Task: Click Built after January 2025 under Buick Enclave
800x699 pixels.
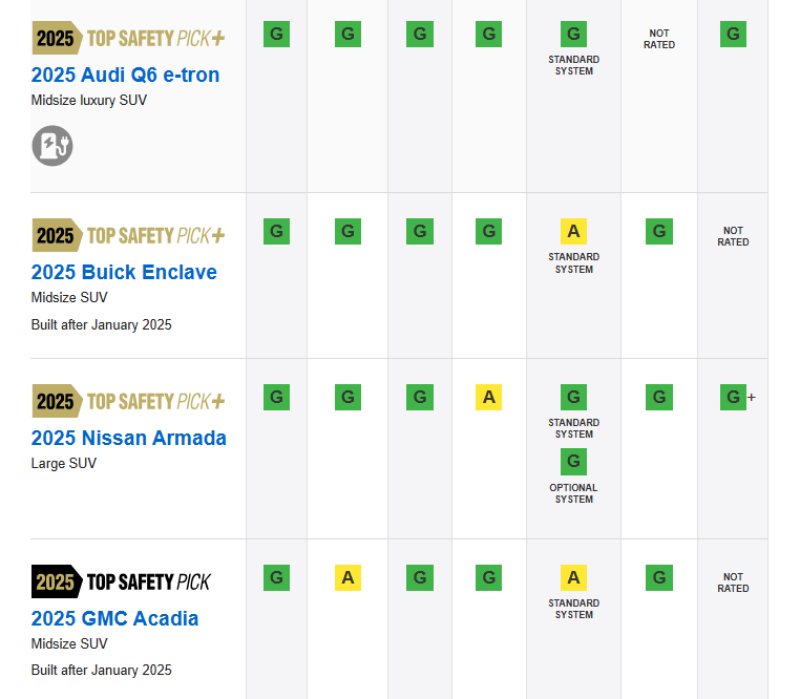Action: 102,325
